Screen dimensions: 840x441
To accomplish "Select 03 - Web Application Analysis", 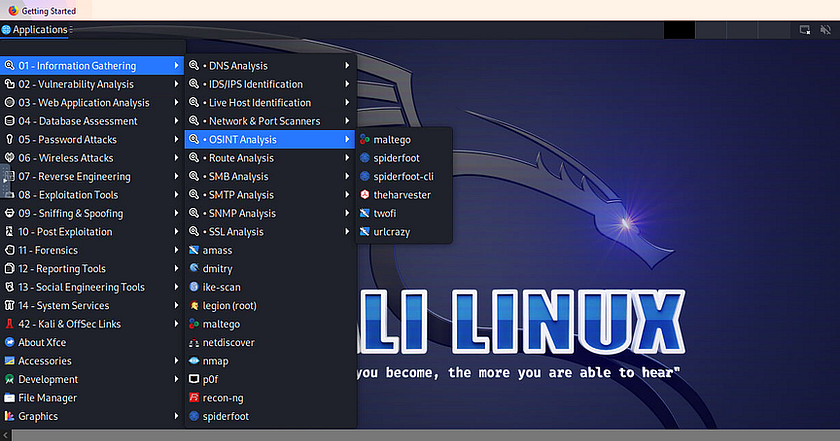I will pos(92,102).
